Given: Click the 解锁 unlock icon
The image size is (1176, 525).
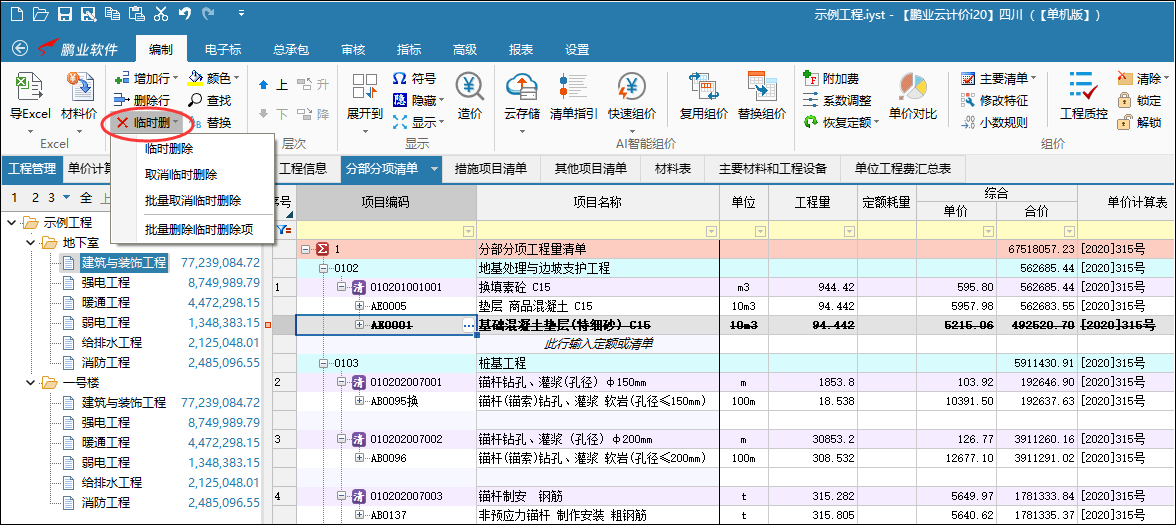Looking at the screenshot, I should coord(1125,122).
